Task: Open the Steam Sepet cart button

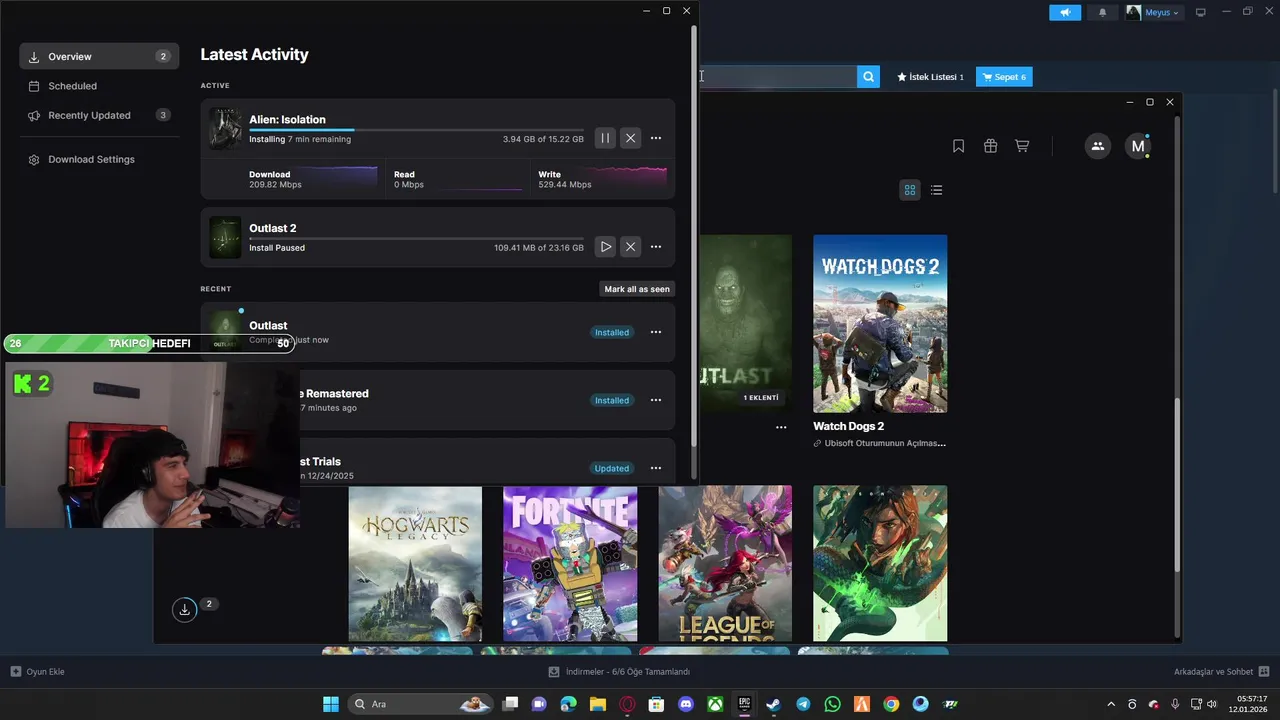Action: point(1004,77)
